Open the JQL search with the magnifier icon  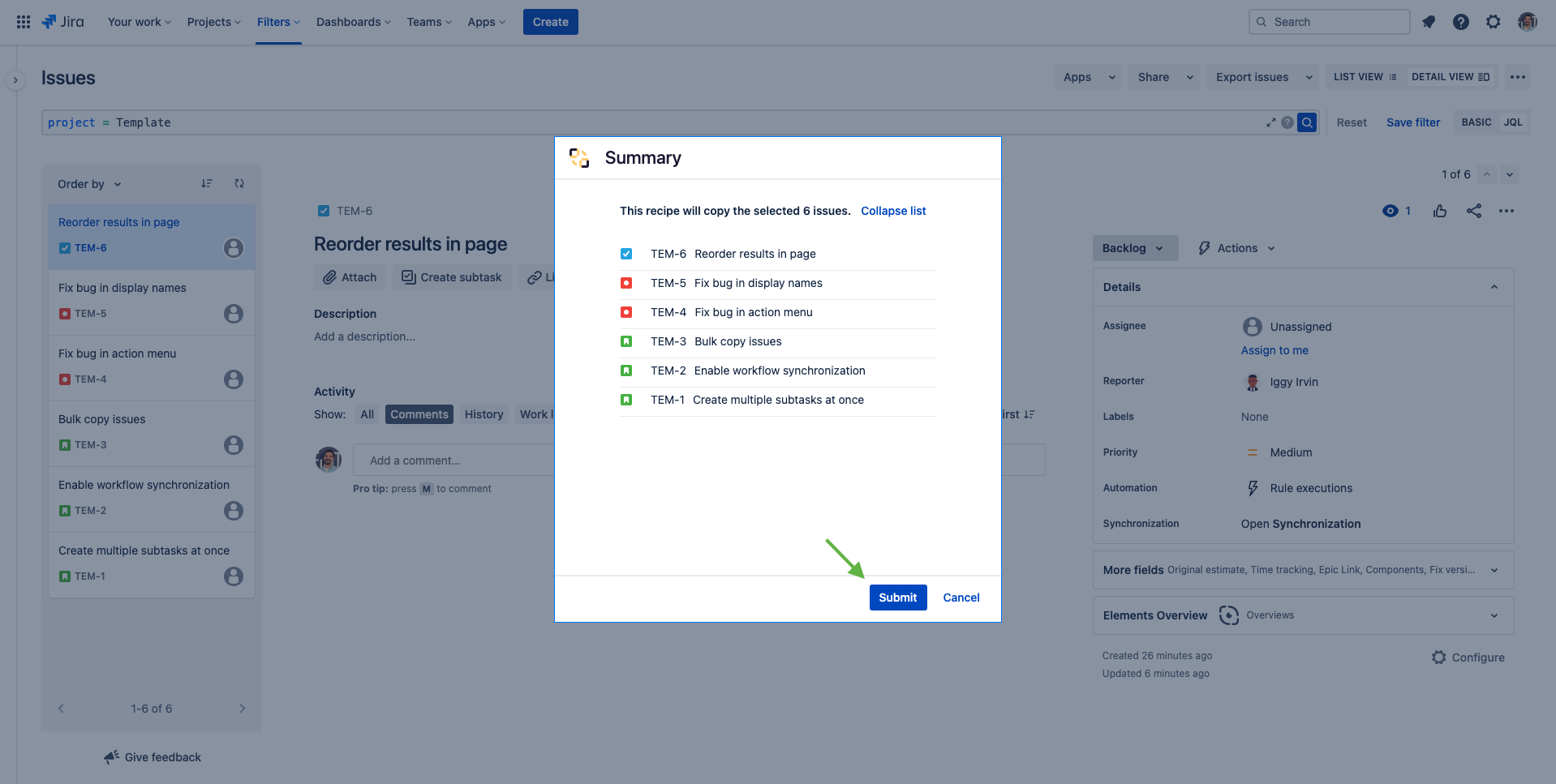click(1306, 122)
